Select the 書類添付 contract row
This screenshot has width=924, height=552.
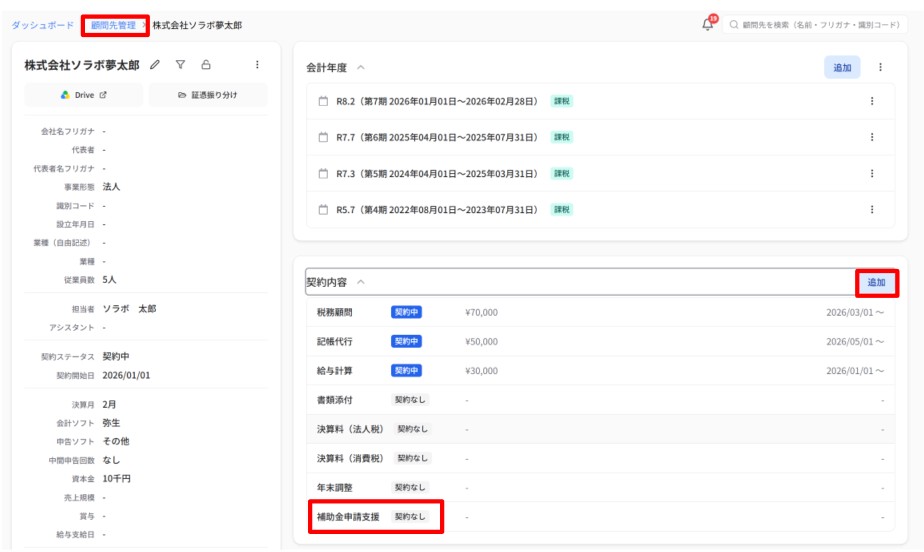[x=600, y=400]
